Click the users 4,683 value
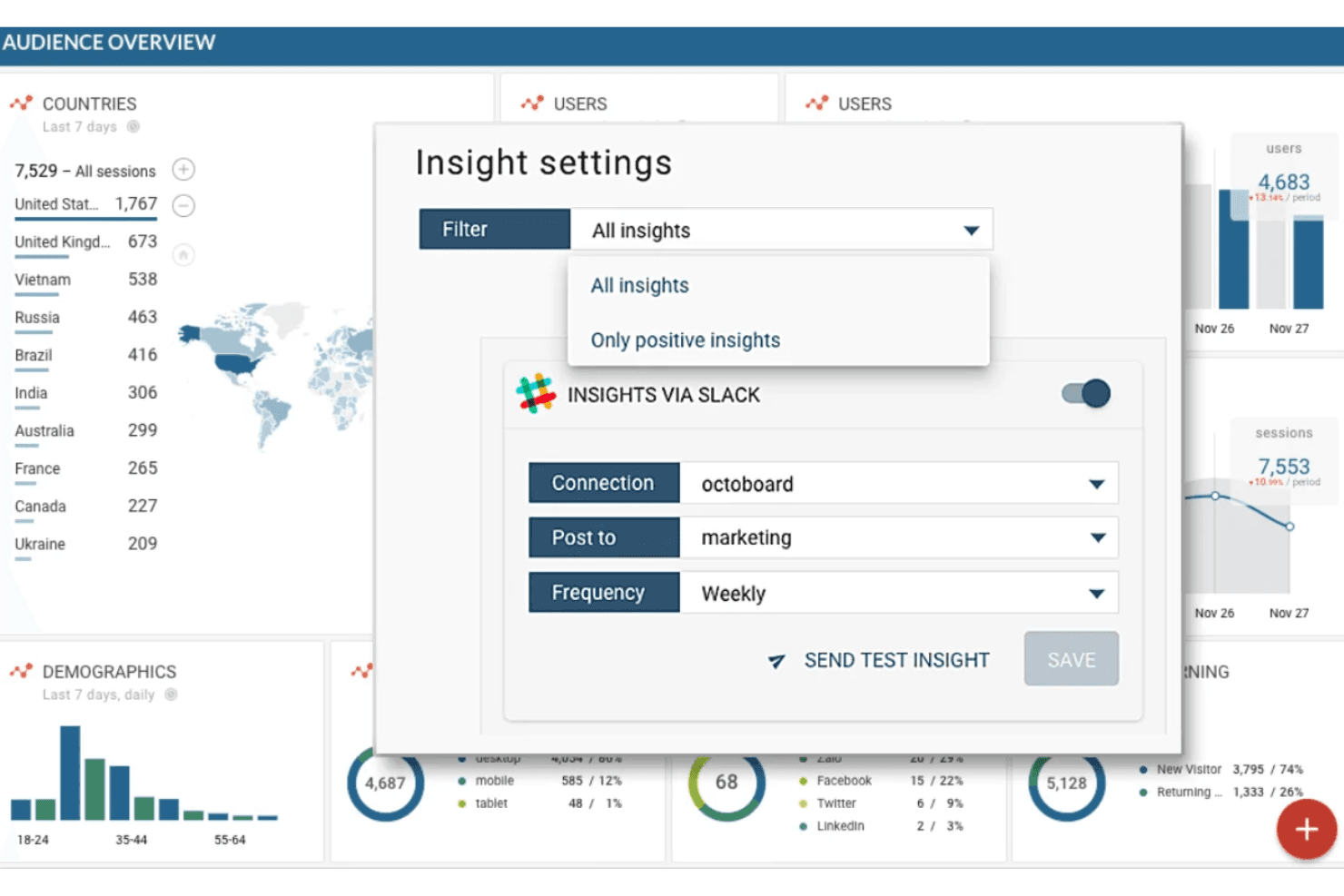The height and width of the screenshot is (896, 1344). coord(1283,182)
